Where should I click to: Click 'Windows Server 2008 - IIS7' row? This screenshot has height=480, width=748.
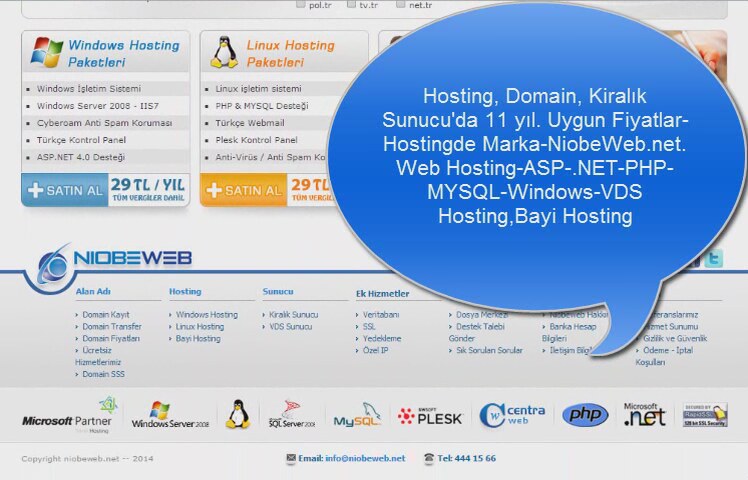click(x=105, y=106)
